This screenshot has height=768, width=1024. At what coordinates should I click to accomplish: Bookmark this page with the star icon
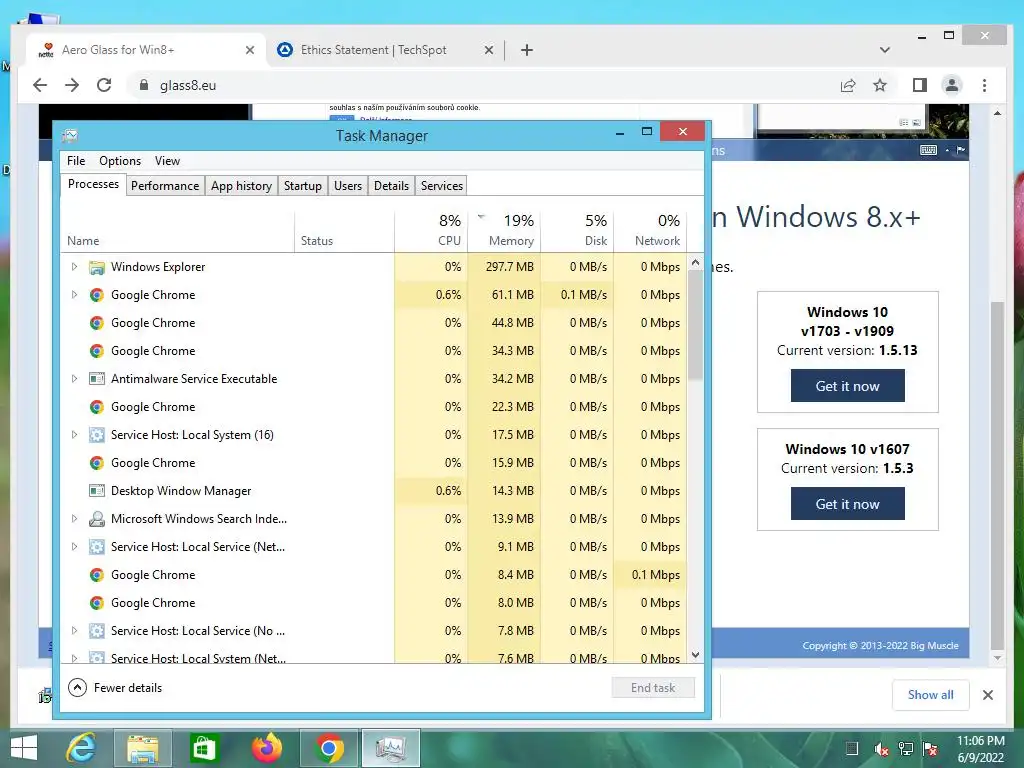[x=880, y=85]
